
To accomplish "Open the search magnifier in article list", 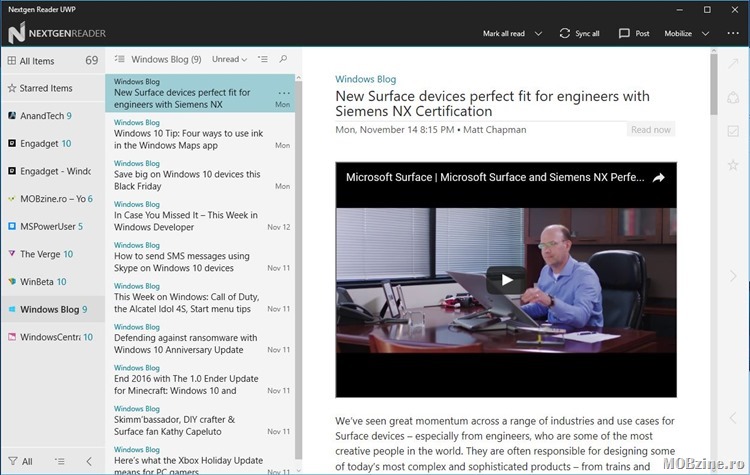I will tap(284, 59).
